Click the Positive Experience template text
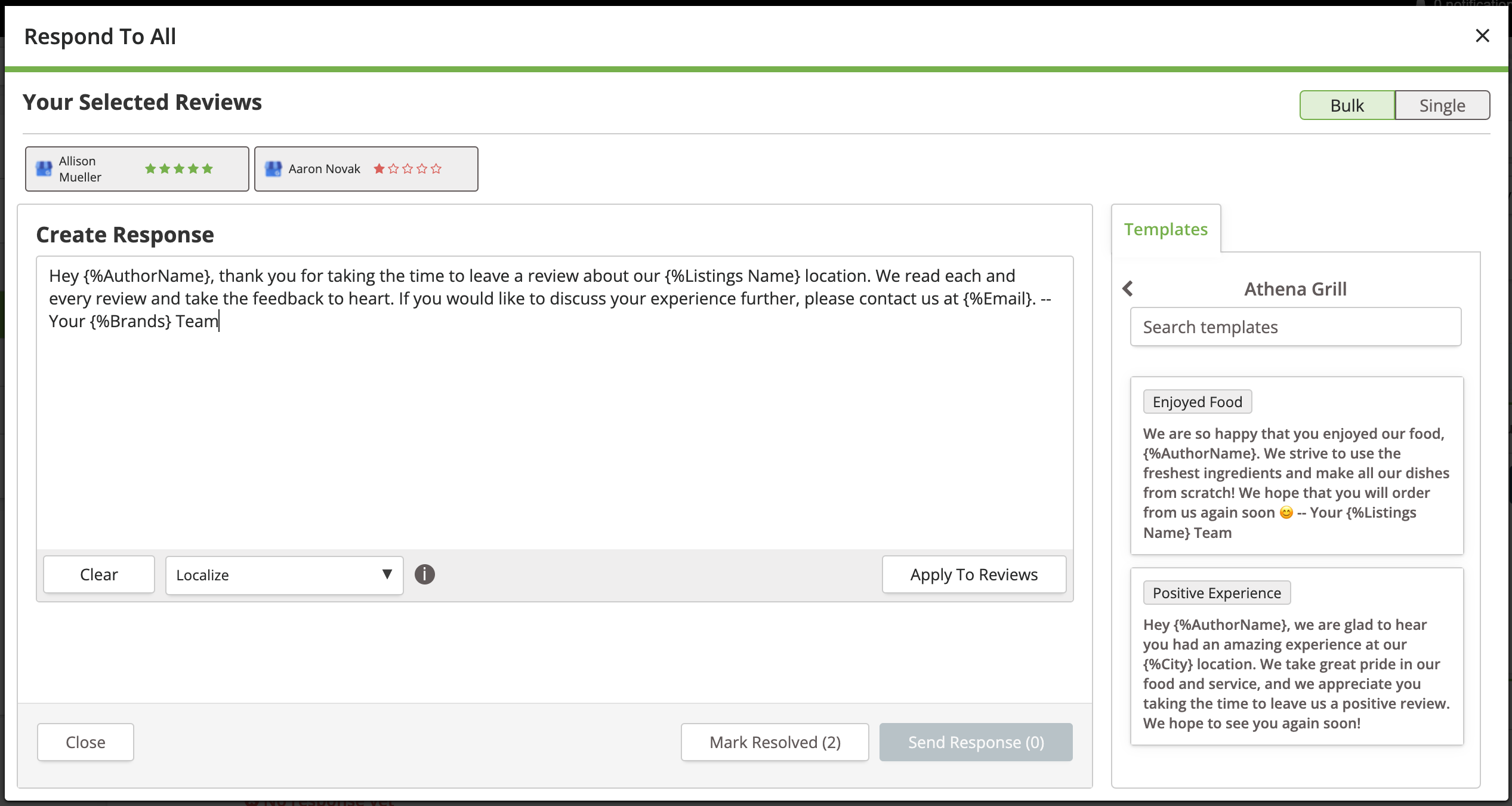This screenshot has width=1512, height=806. tap(1296, 674)
